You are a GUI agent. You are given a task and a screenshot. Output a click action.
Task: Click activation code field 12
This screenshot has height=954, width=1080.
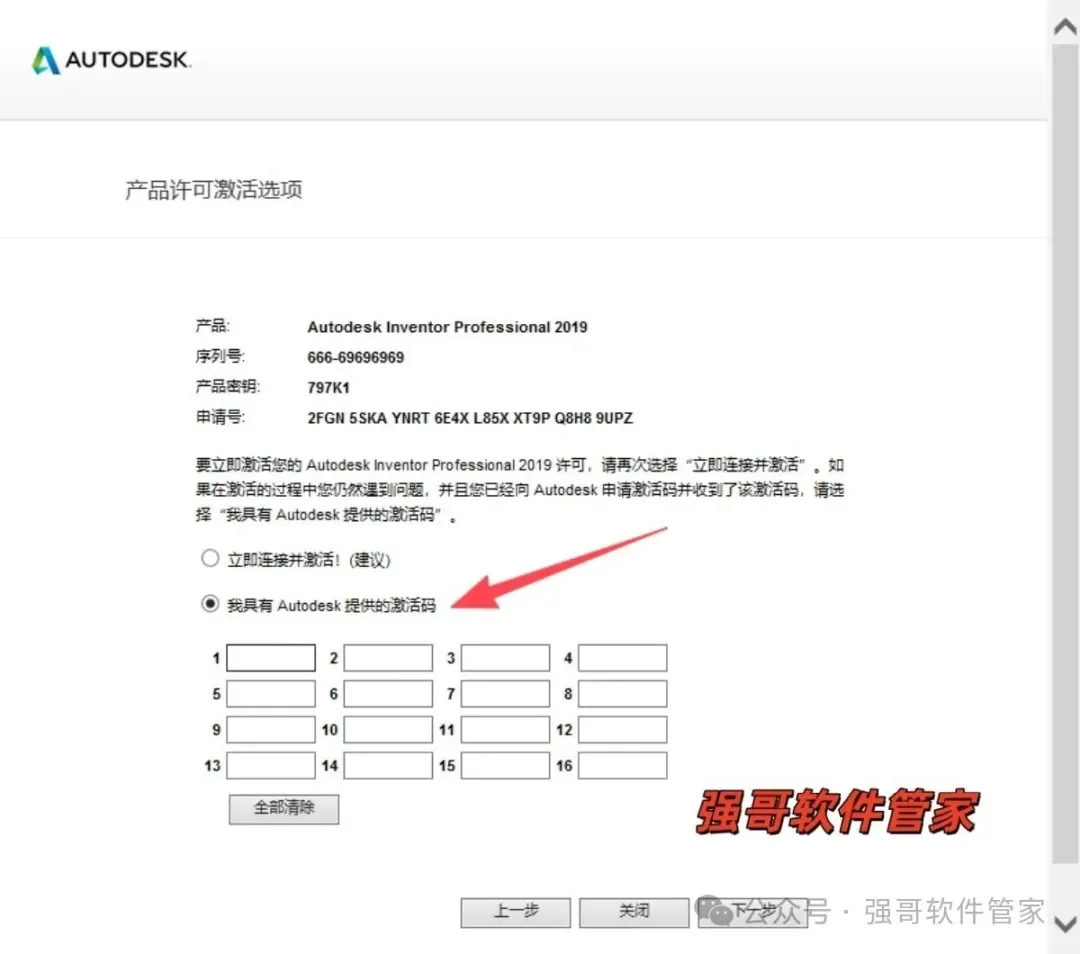tap(622, 729)
